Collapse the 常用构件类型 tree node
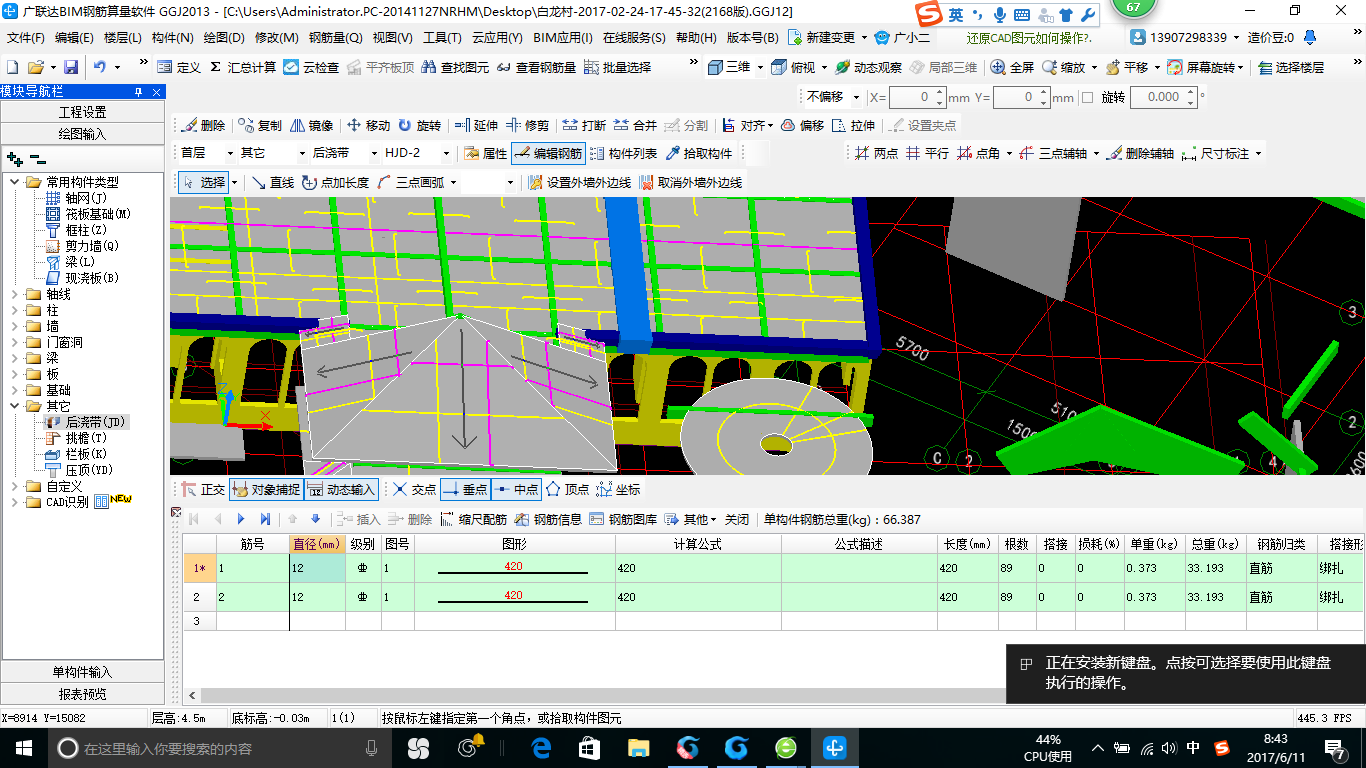Viewport: 1366px width, 768px height. click(15, 182)
